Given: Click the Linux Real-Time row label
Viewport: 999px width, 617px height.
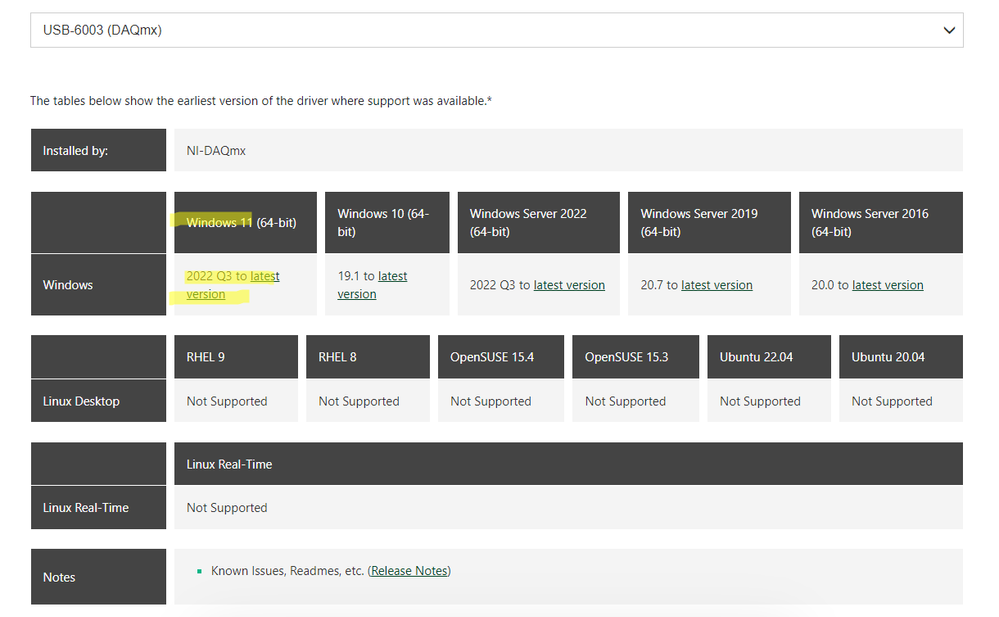Looking at the screenshot, I should coord(98,507).
